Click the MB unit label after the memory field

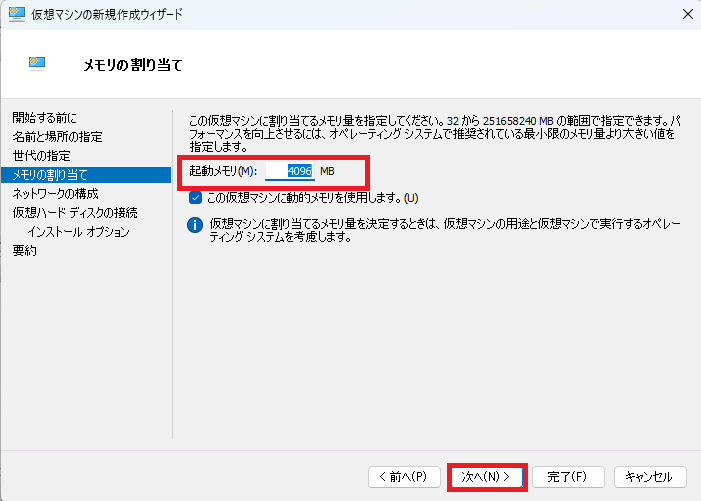(327, 171)
